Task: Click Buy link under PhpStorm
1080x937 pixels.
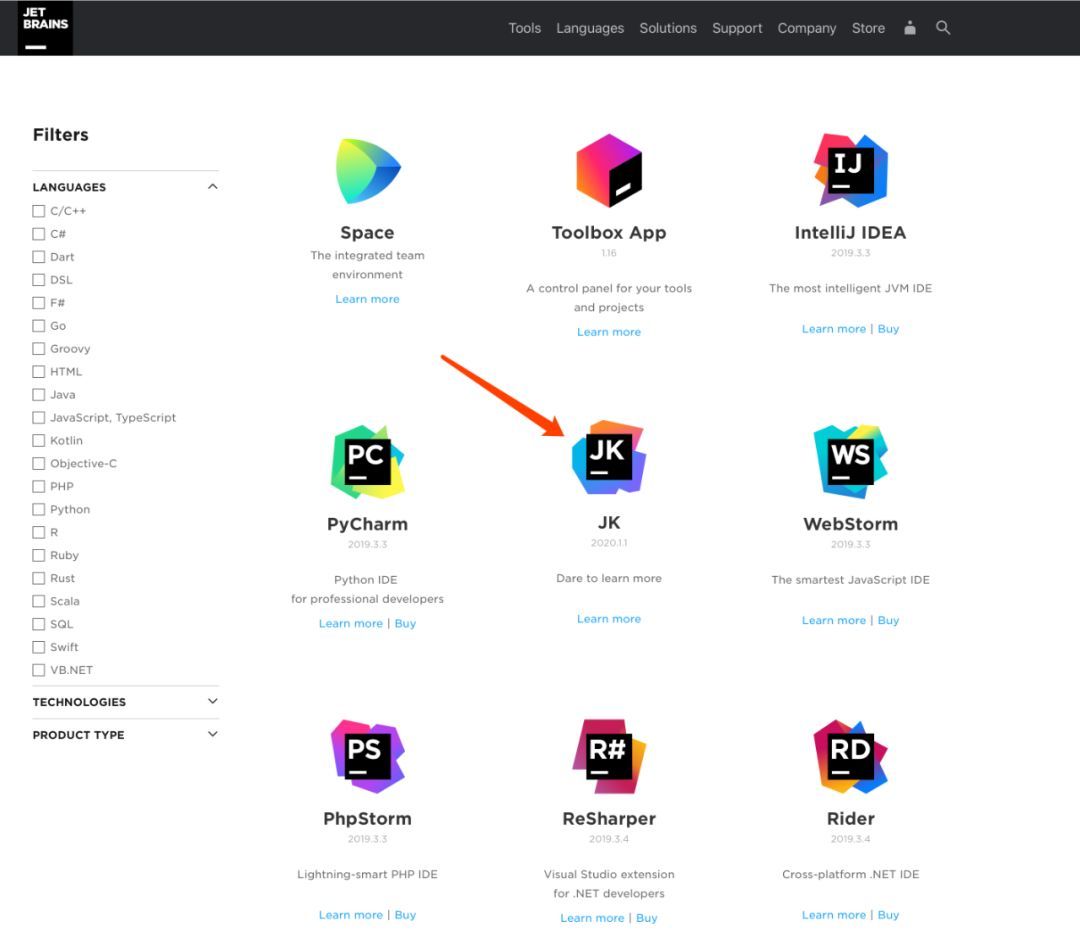Action: pyautogui.click(x=405, y=915)
